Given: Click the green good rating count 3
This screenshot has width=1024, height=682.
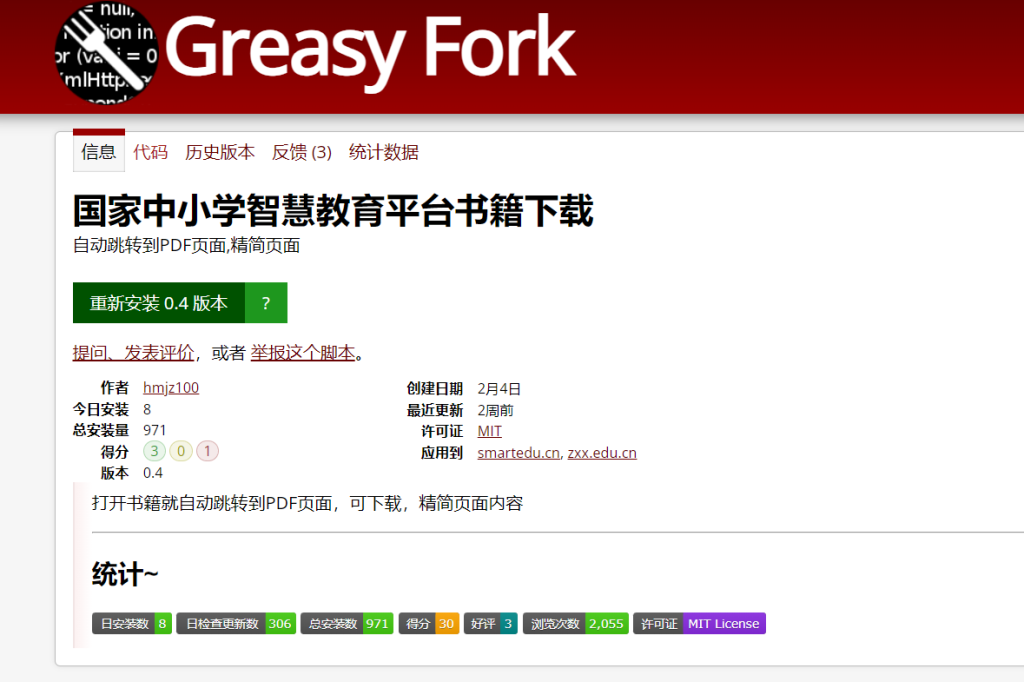Looking at the screenshot, I should pos(154,451).
